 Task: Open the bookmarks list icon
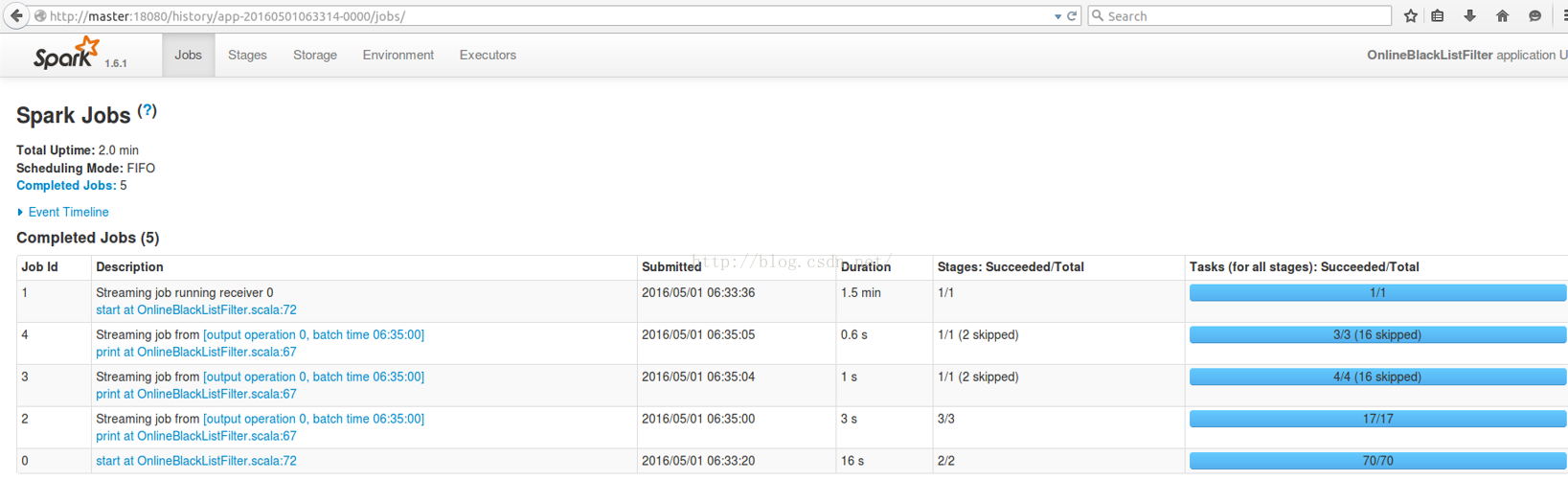click(x=1438, y=15)
